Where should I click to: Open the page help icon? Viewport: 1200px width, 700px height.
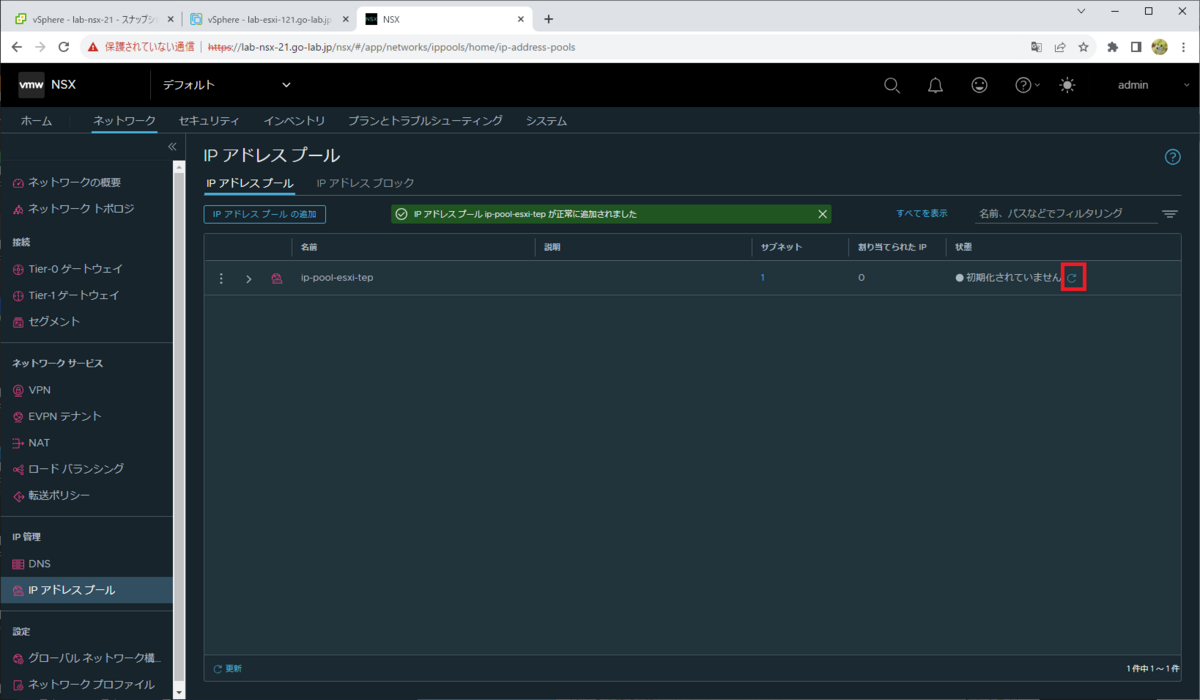1173,157
